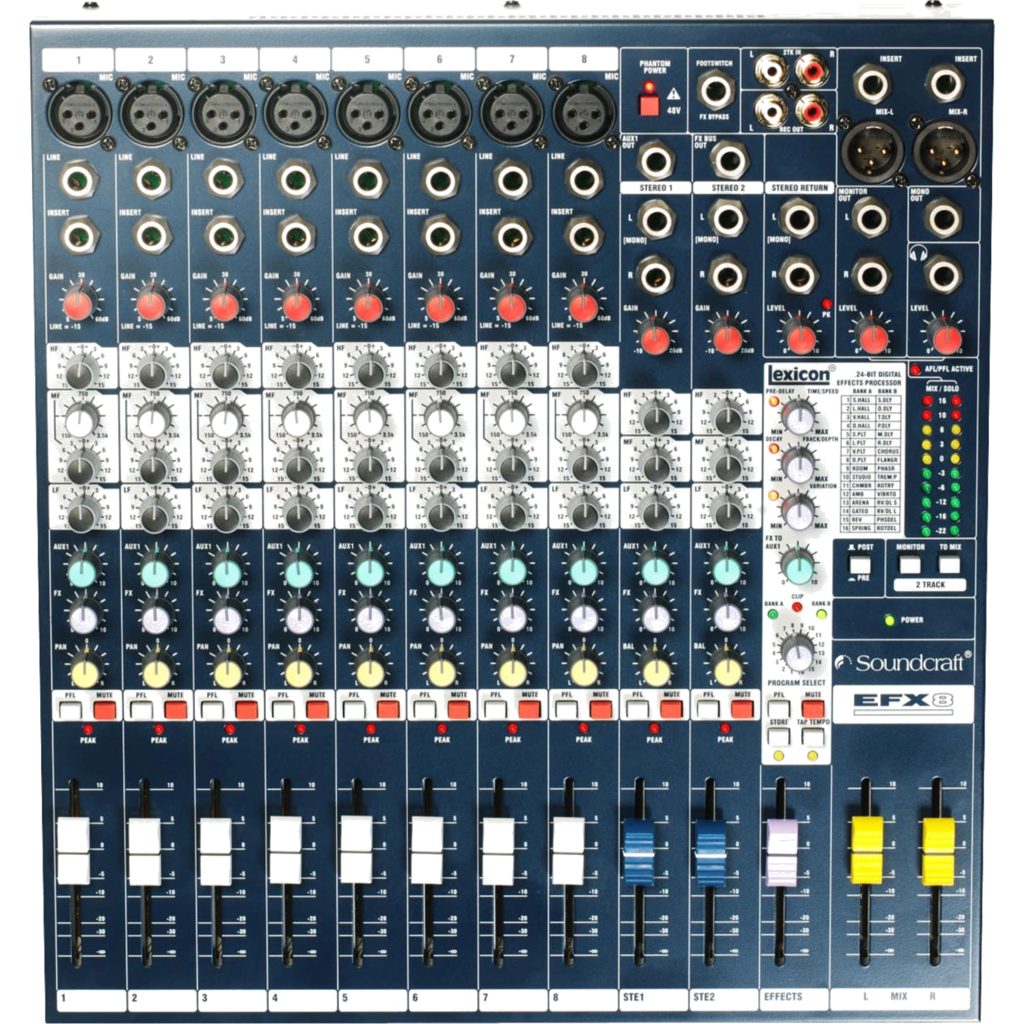Toggle the Post/Pre button near AUX1
Viewport: 1024px width, 1024px height.
coord(860,565)
